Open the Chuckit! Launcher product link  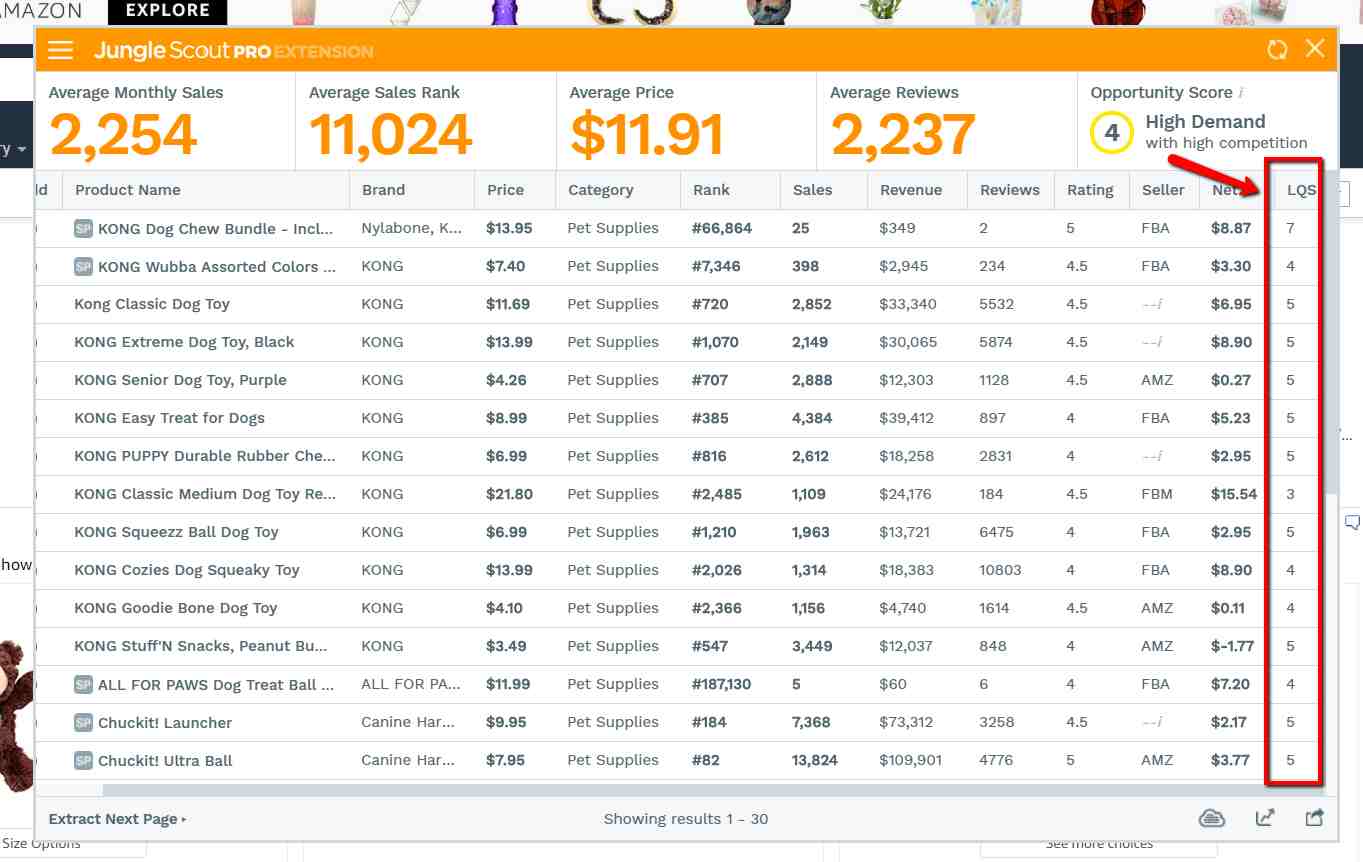[x=165, y=723]
